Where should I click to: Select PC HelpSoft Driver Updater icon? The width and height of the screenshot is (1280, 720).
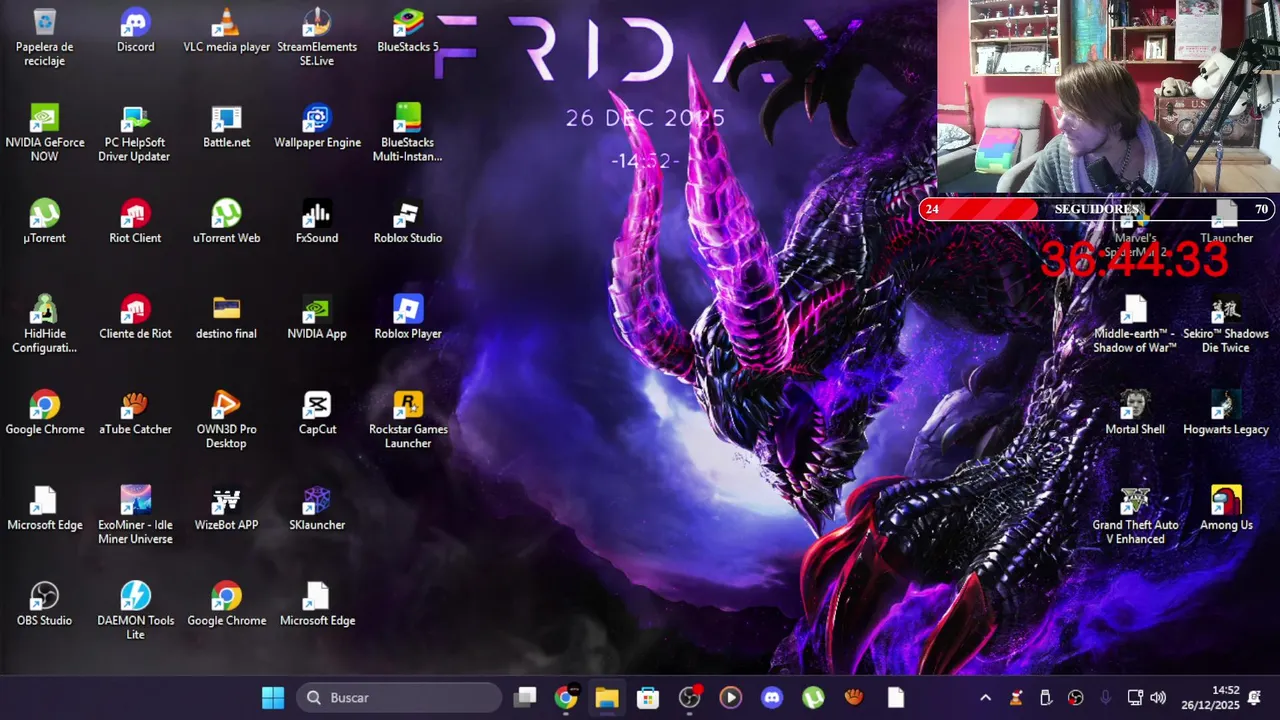(135, 133)
